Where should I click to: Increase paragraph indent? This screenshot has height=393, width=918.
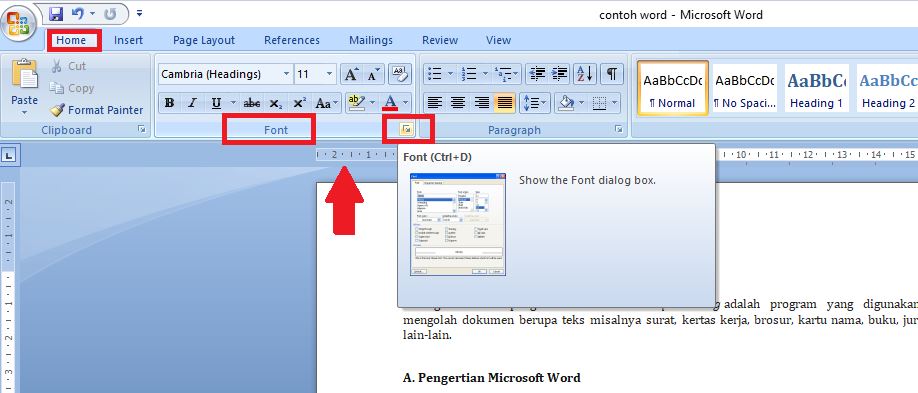point(560,74)
